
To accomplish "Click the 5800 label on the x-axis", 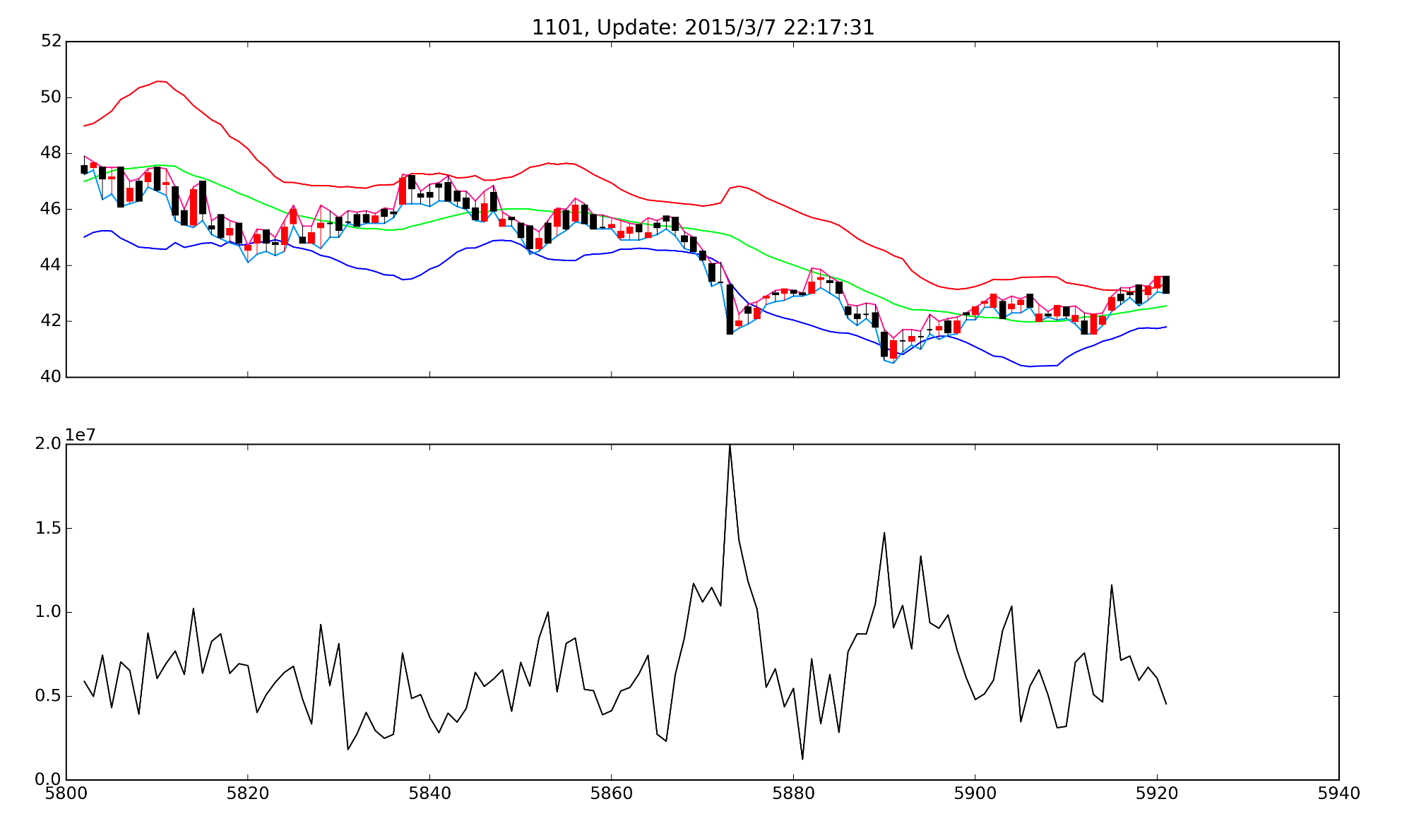I will 66,793.
